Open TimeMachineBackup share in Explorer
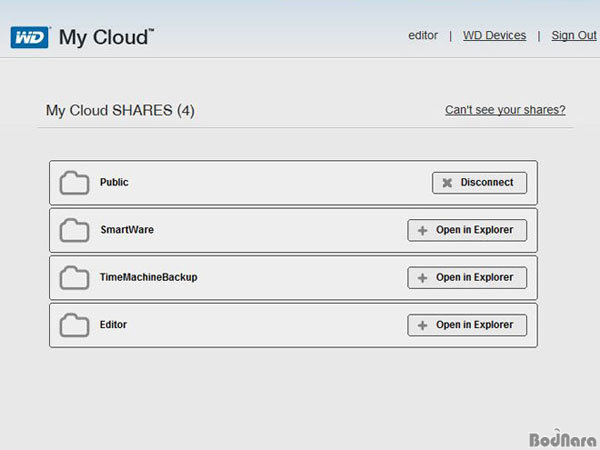 pos(467,278)
